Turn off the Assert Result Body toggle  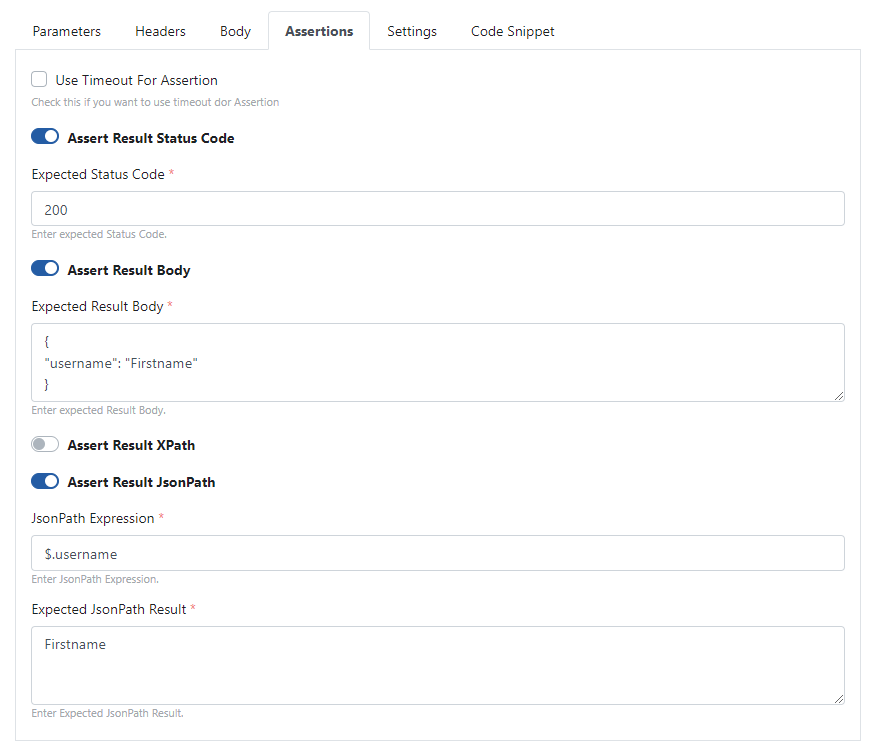pyautogui.click(x=45, y=269)
